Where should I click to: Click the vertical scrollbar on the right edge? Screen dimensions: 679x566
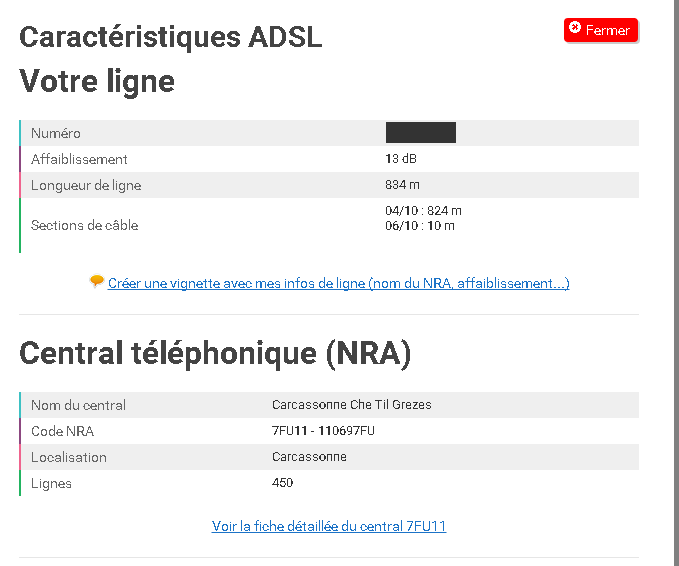click(673, 283)
